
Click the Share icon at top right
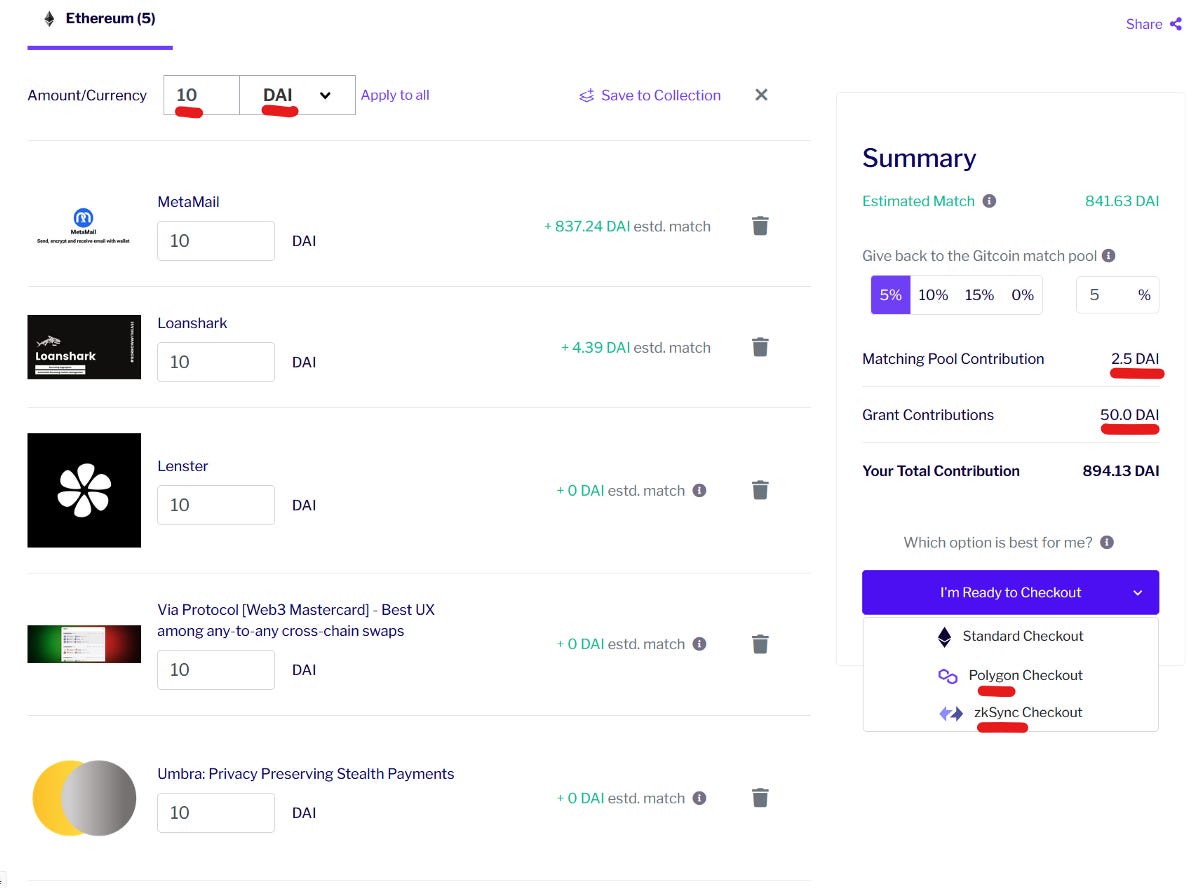pos(1177,24)
